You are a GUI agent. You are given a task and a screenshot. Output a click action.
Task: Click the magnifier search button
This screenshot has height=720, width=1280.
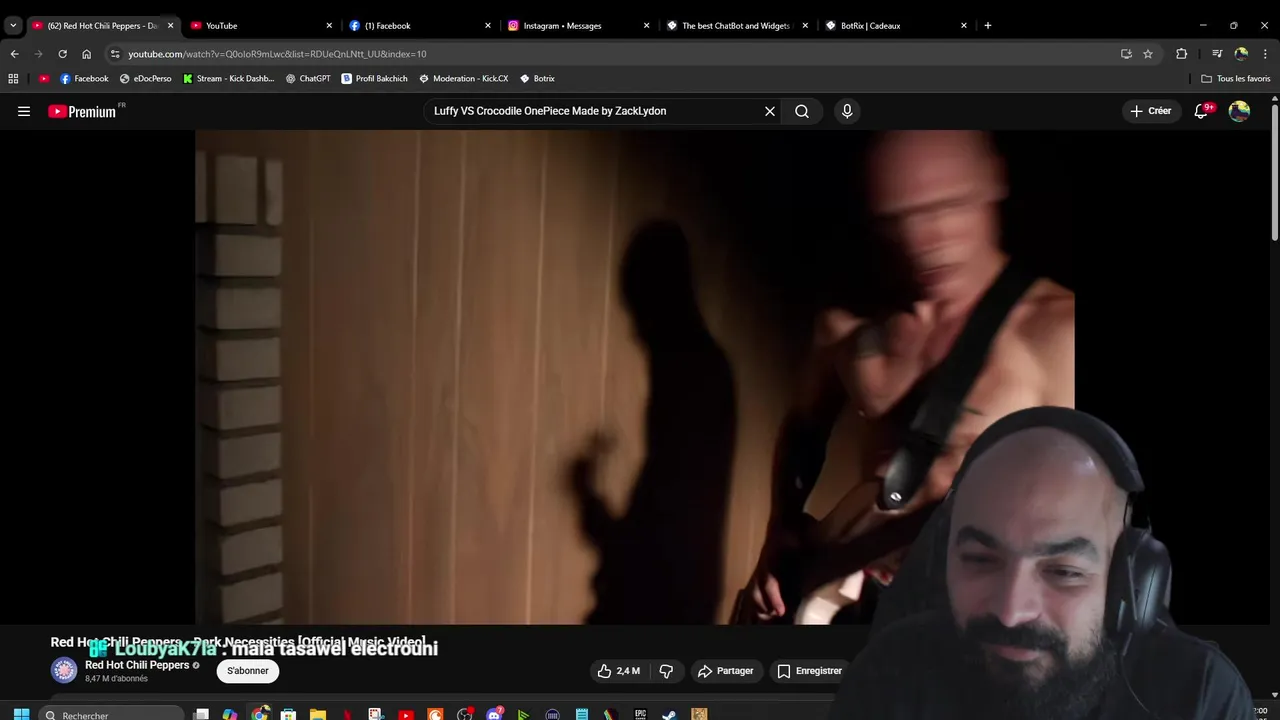(x=802, y=111)
